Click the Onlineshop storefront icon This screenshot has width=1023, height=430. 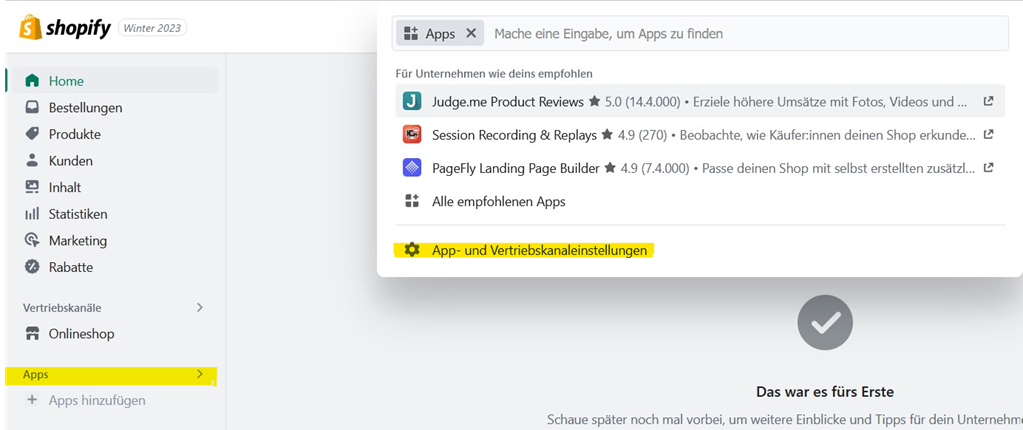click(32, 334)
